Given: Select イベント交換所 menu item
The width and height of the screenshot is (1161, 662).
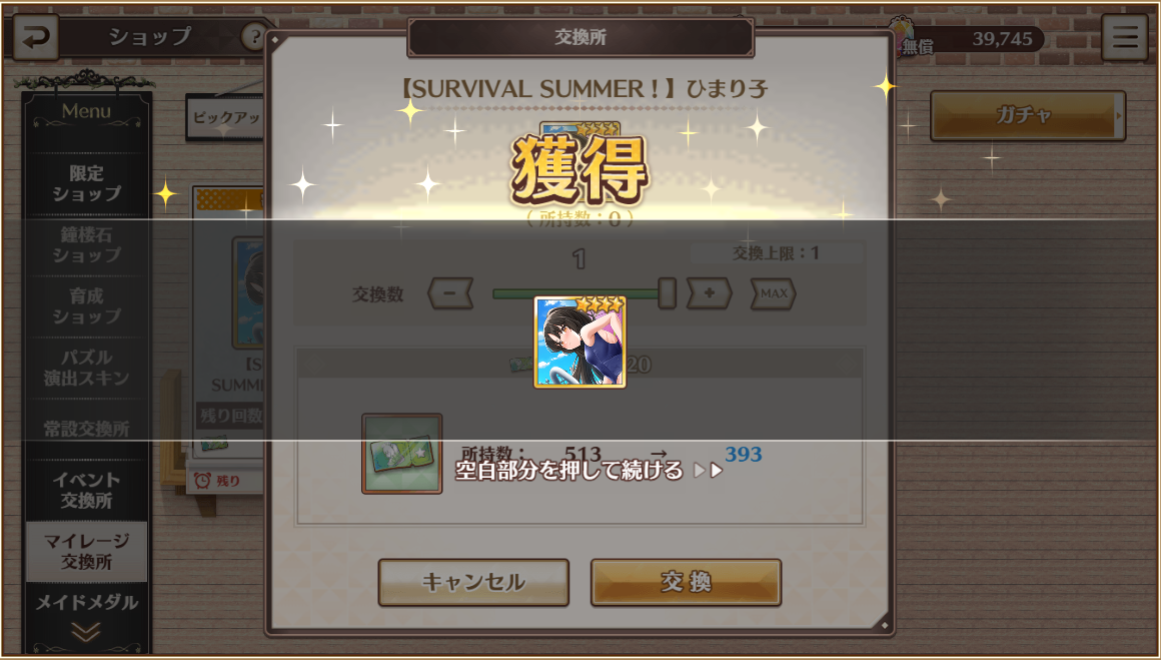Looking at the screenshot, I should click(87, 490).
